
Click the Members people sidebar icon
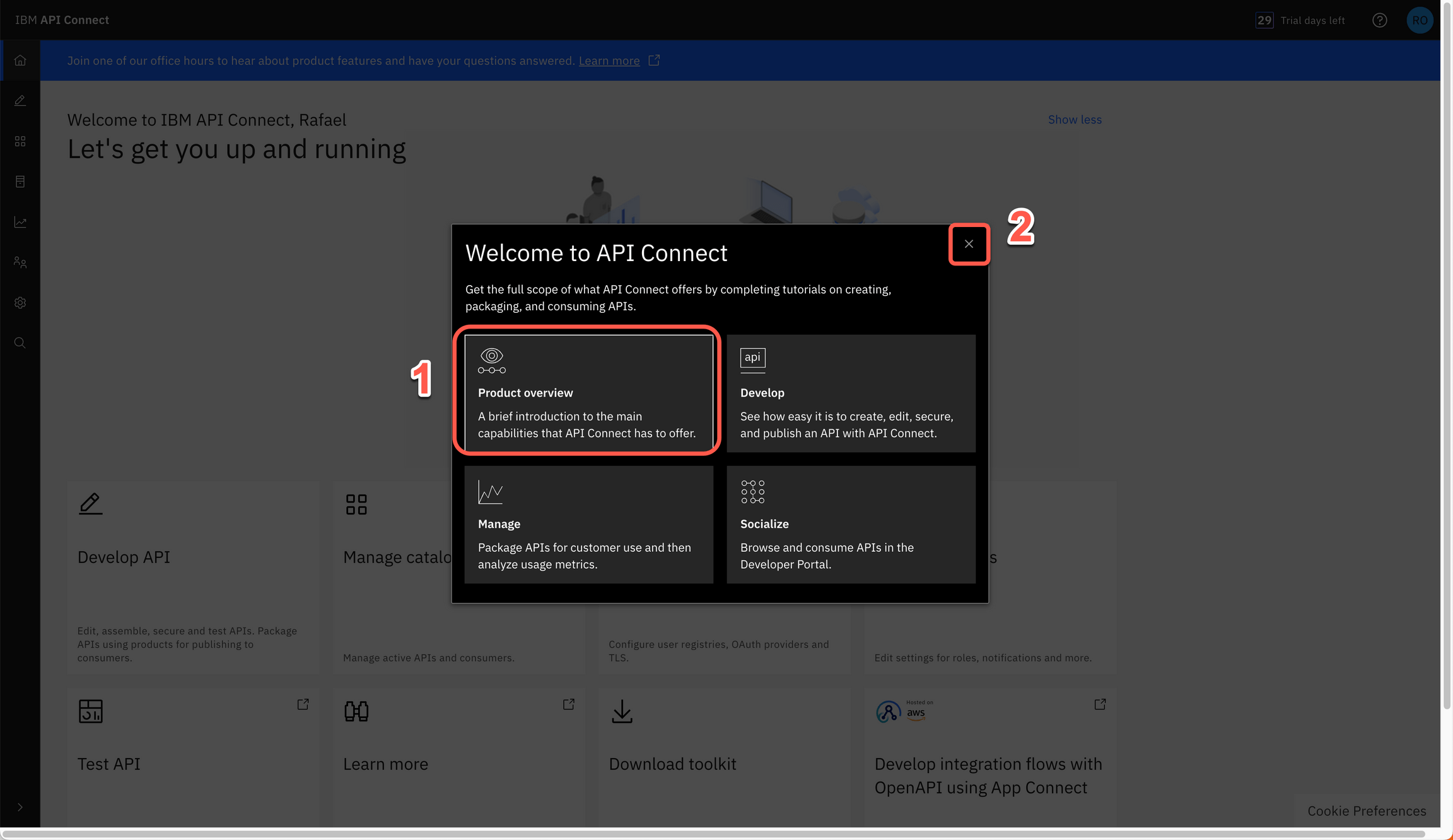coord(20,262)
